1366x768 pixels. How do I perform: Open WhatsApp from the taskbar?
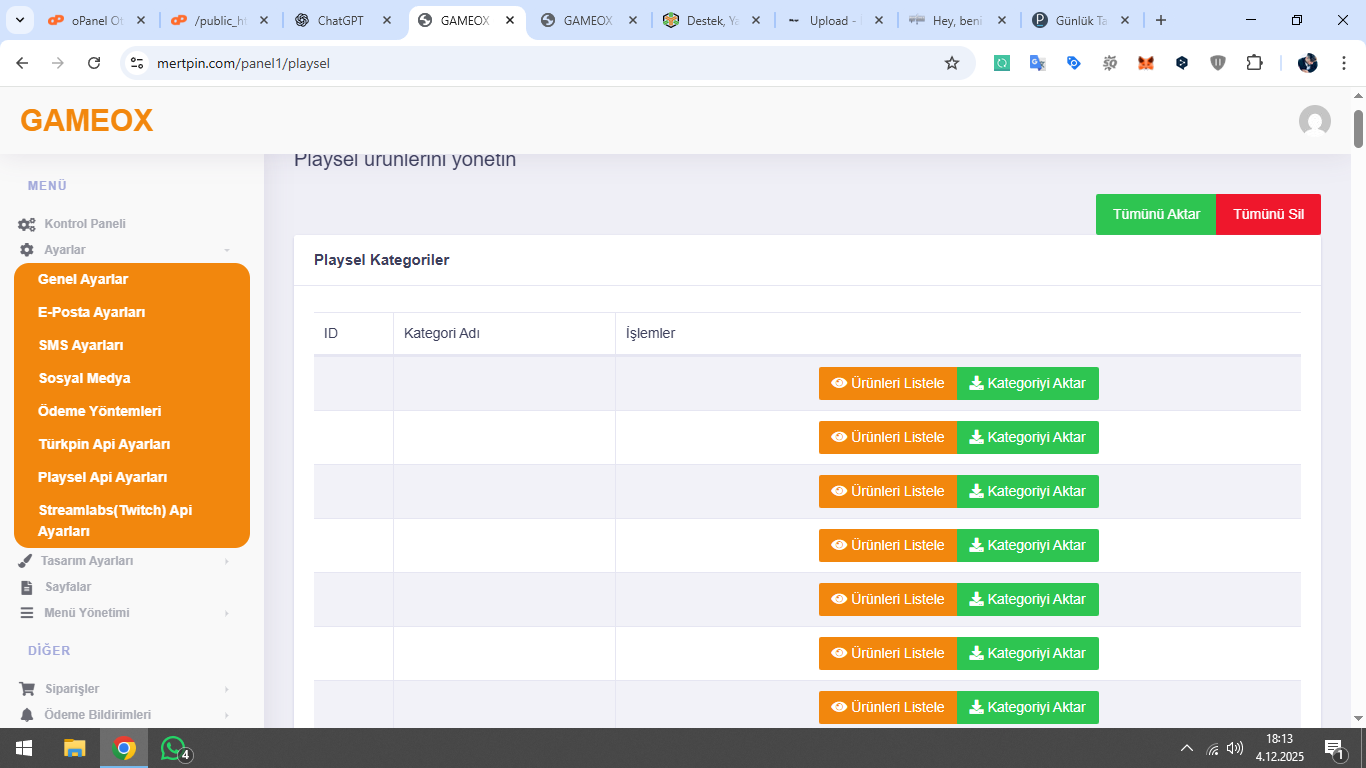[174, 748]
